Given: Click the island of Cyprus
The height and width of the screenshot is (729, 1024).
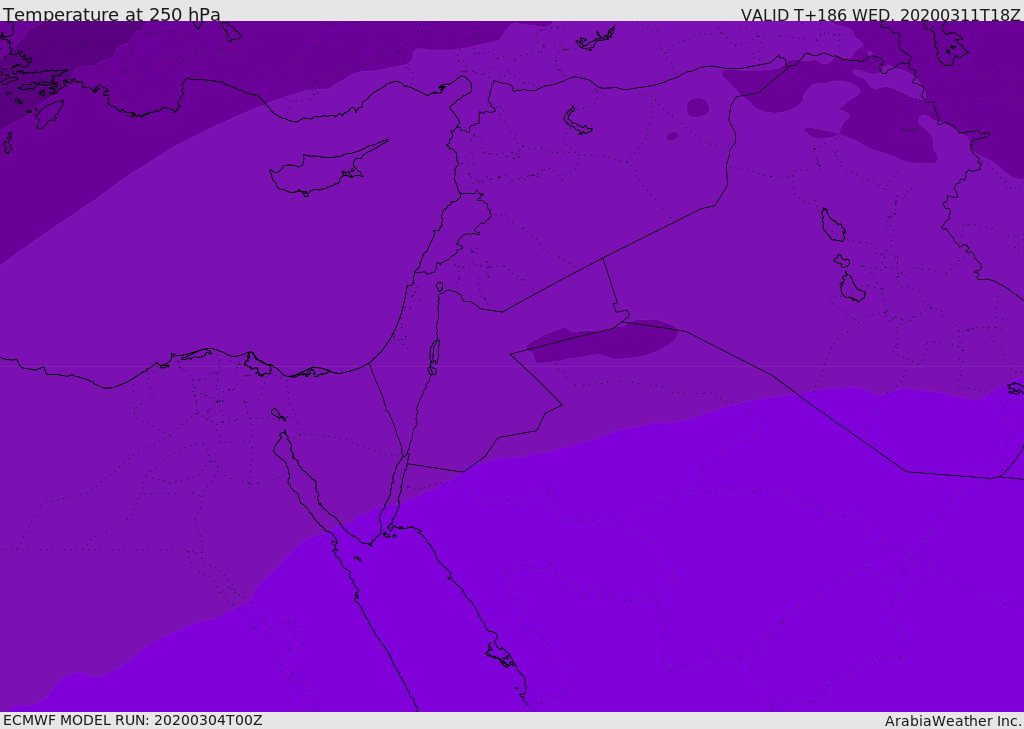Looking at the screenshot, I should click(320, 172).
